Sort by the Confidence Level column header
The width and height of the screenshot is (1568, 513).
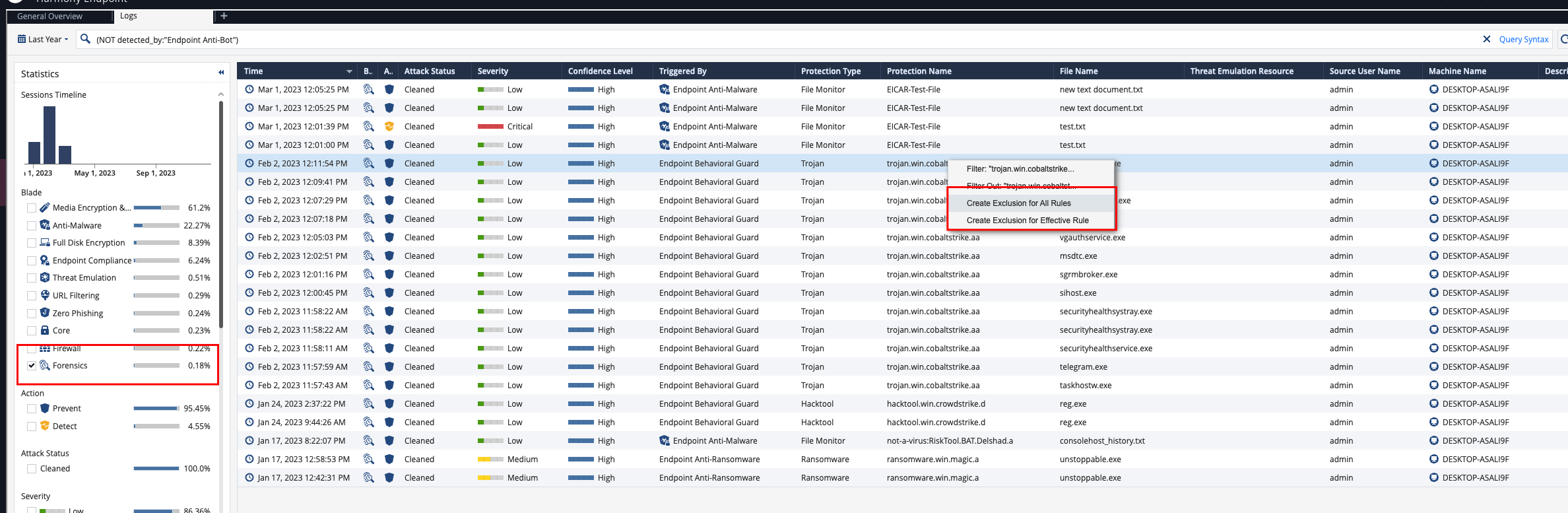click(x=601, y=71)
